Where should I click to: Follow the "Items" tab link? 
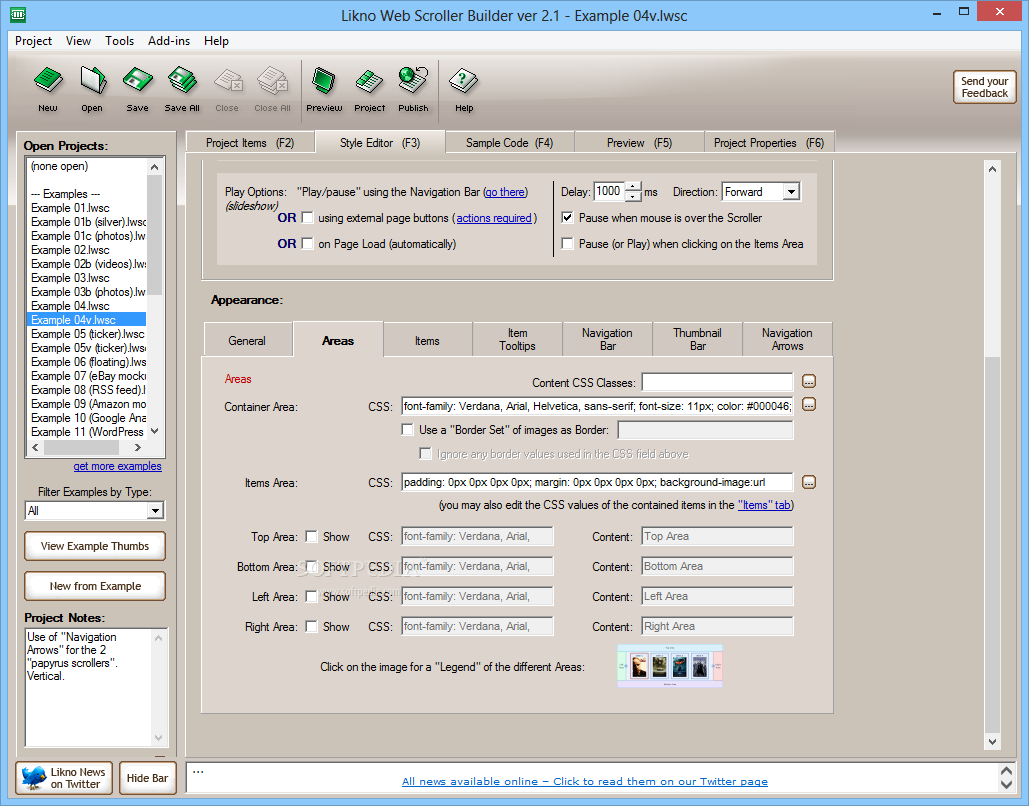tap(765, 505)
